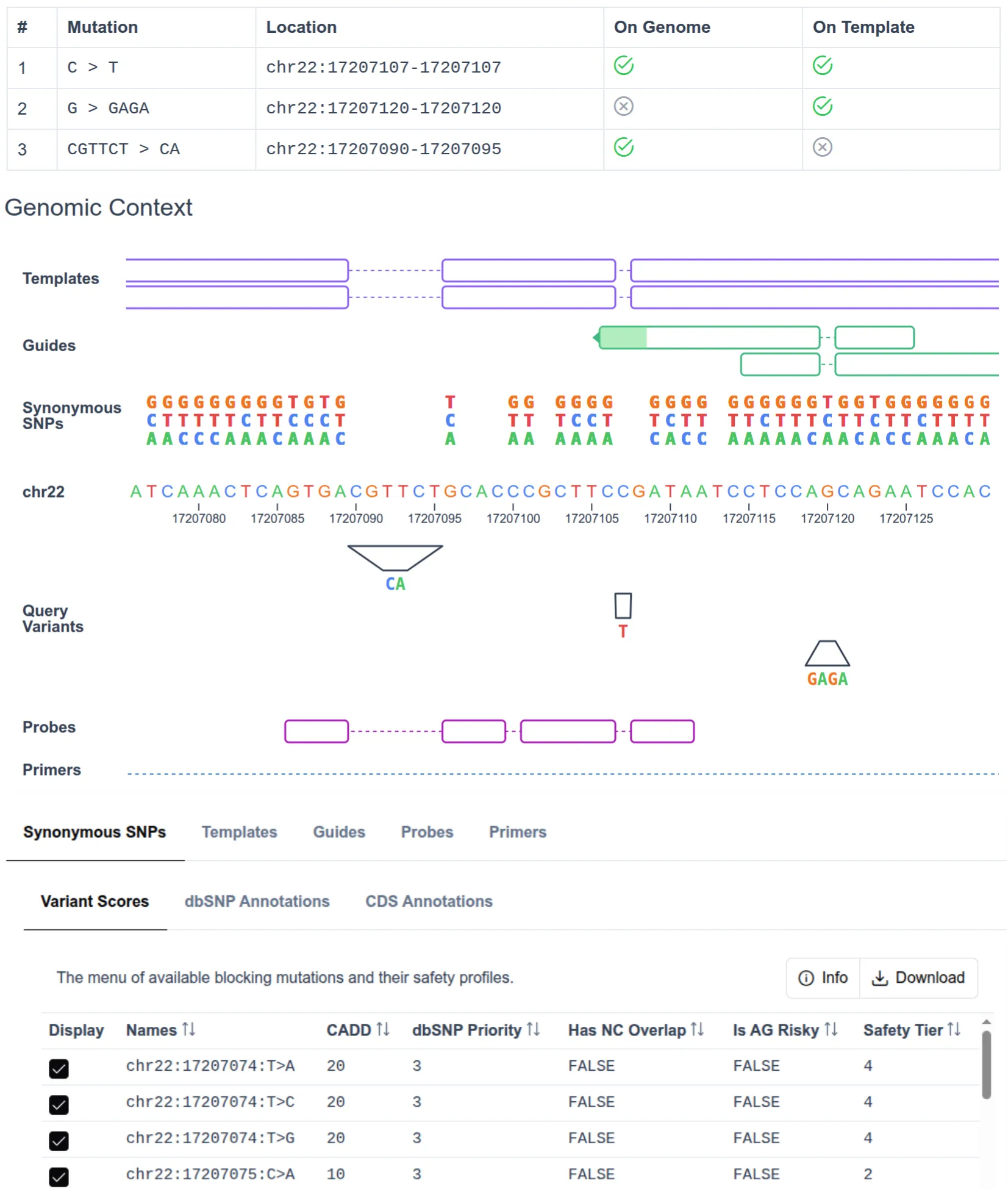
Task: Sort table by dbSNP Priority column
Action: 533,1030
